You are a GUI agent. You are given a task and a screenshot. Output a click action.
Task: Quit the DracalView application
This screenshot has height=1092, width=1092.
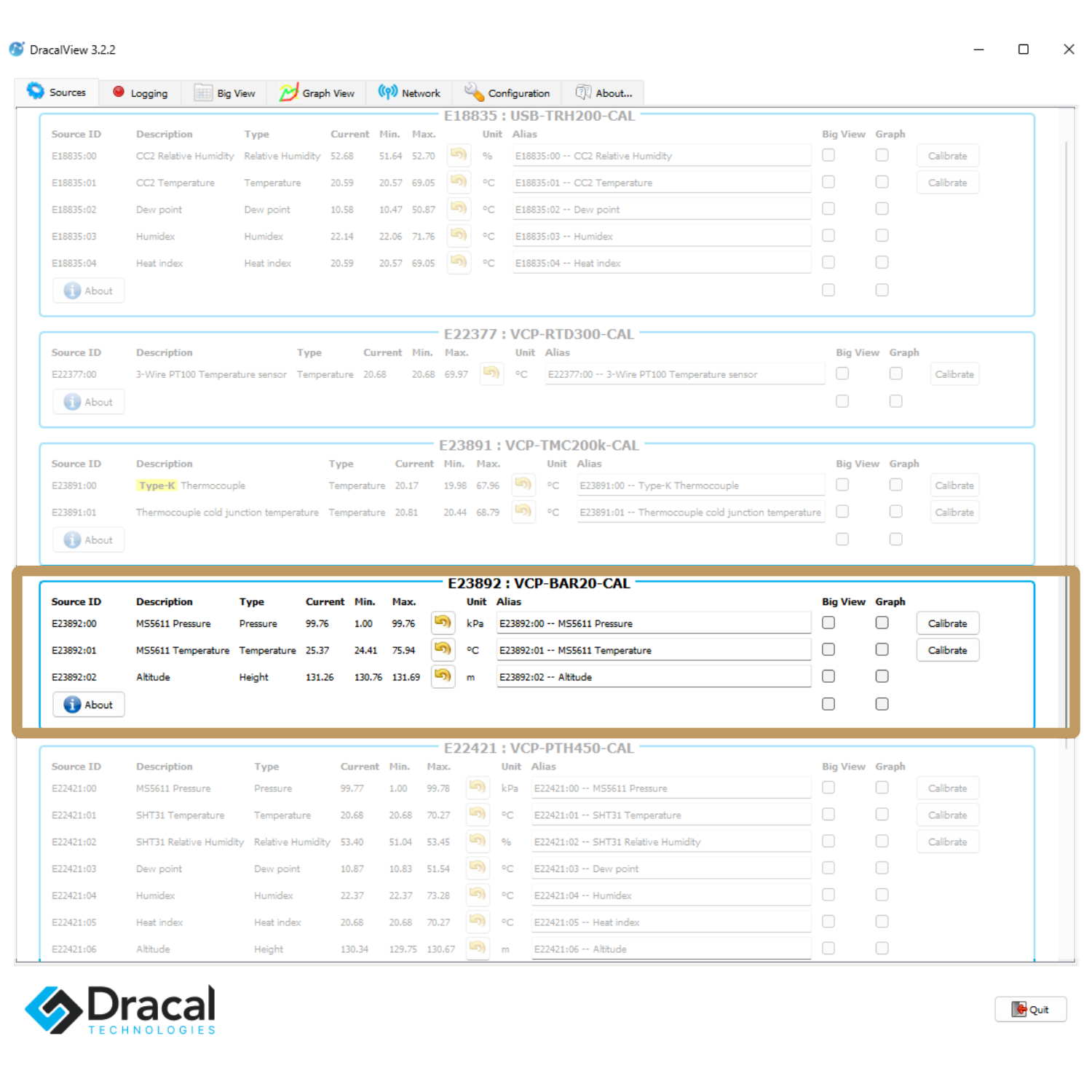coord(1030,1009)
